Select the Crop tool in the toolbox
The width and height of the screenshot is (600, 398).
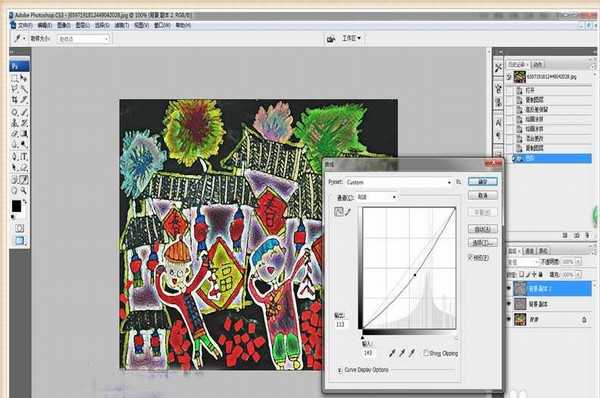coord(15,100)
